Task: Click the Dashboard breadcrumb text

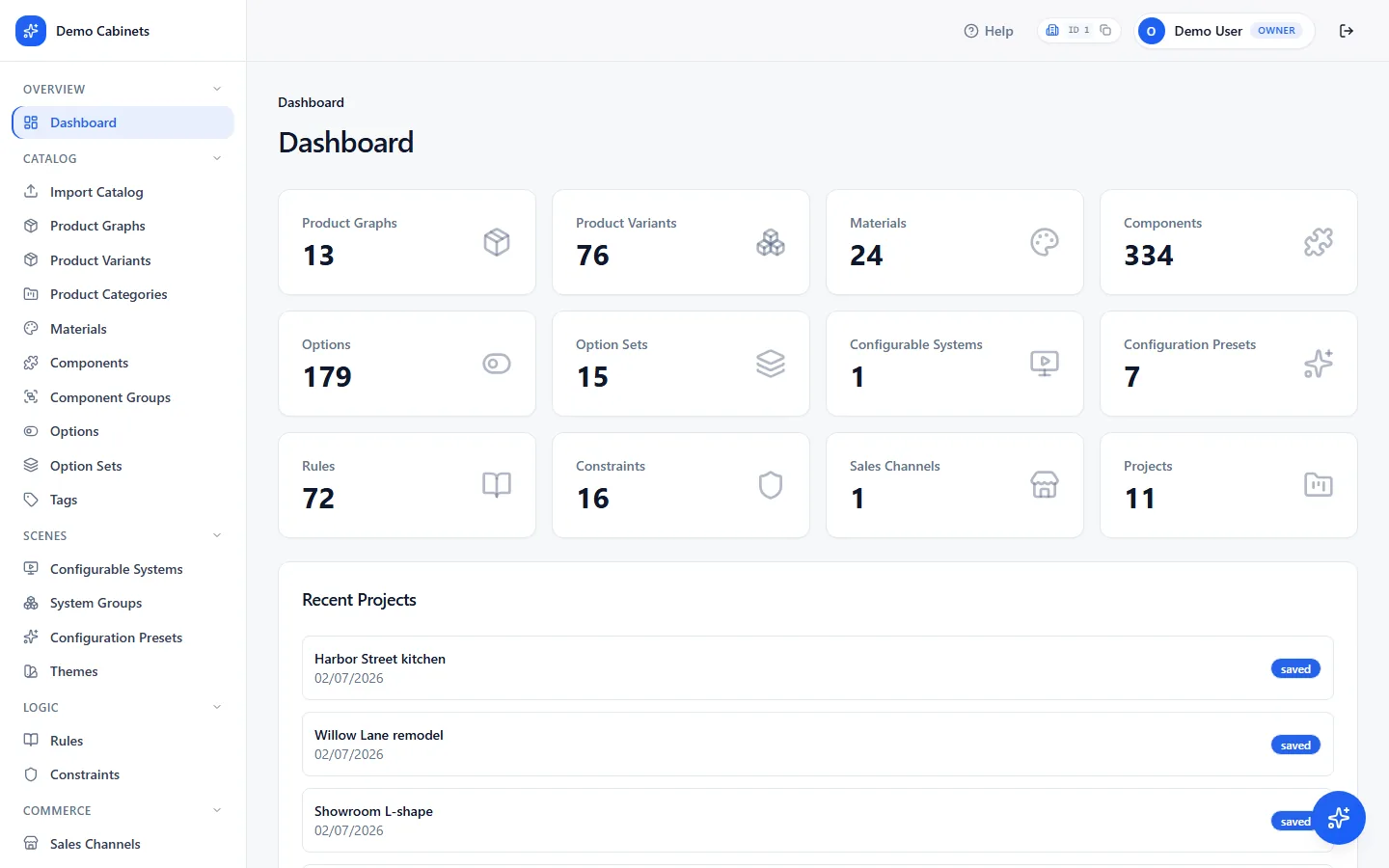Action: 311,102
